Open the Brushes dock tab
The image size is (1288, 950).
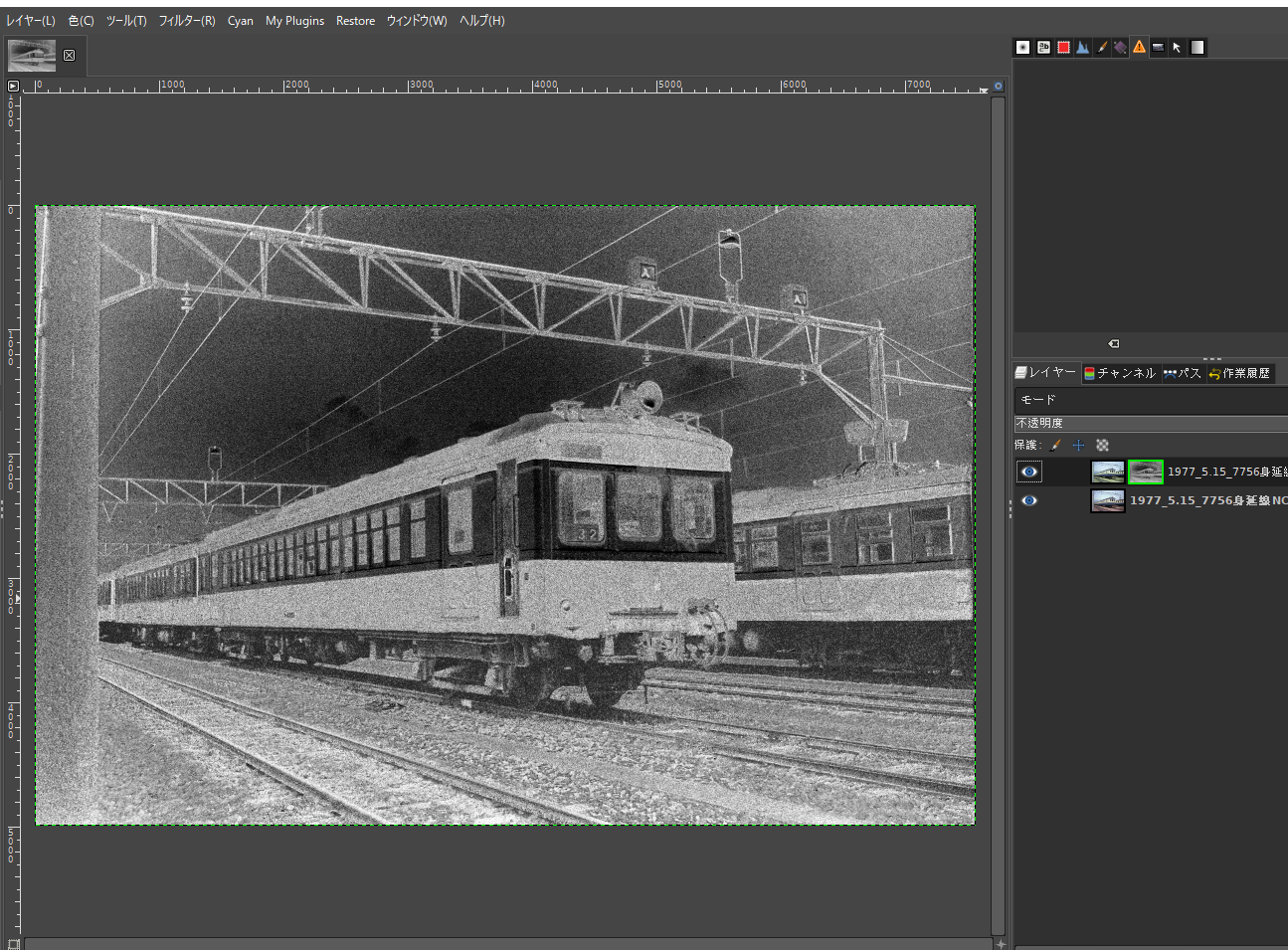(x=1023, y=47)
